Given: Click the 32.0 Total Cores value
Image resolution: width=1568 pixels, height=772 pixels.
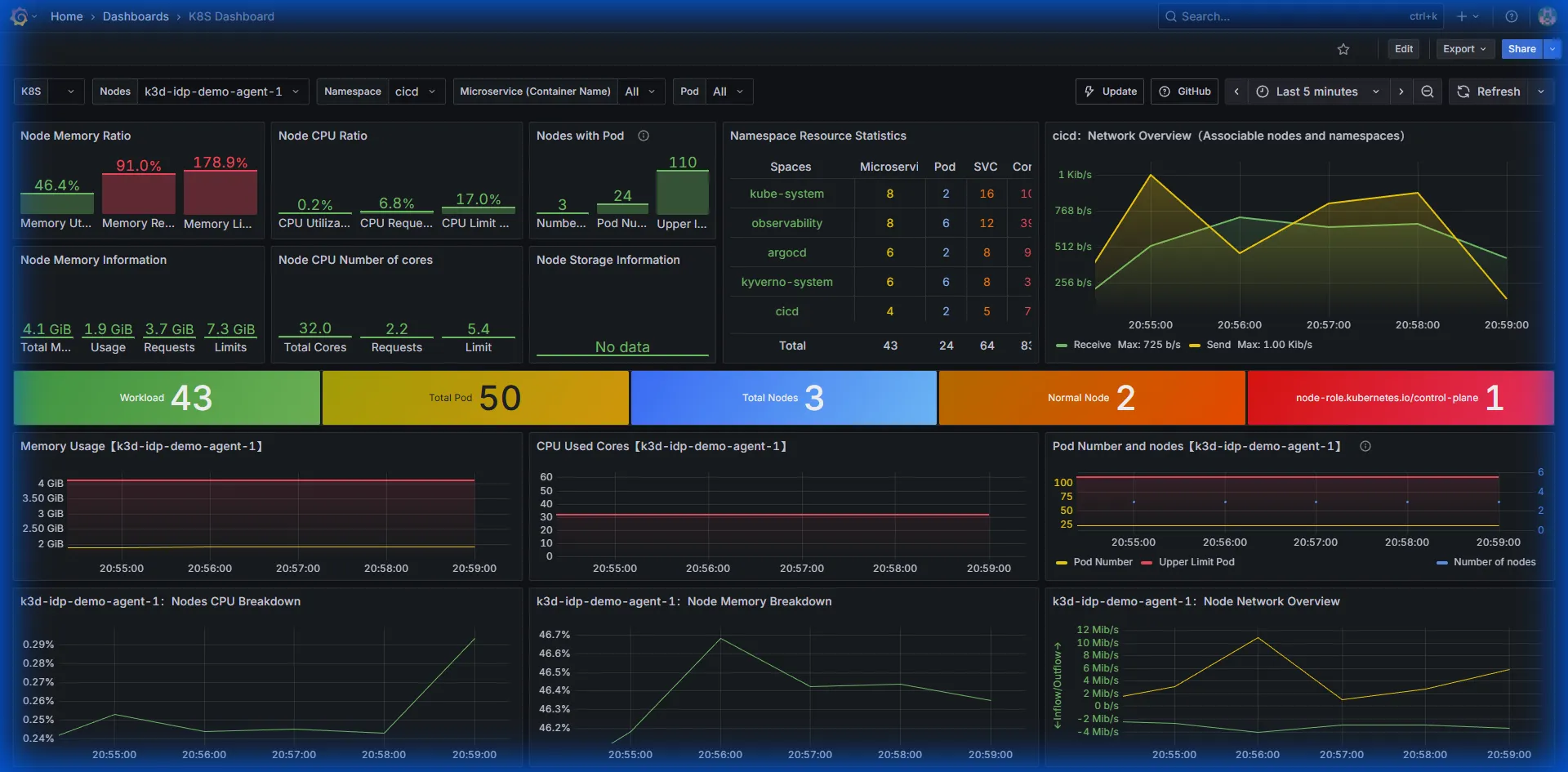Looking at the screenshot, I should [x=315, y=328].
